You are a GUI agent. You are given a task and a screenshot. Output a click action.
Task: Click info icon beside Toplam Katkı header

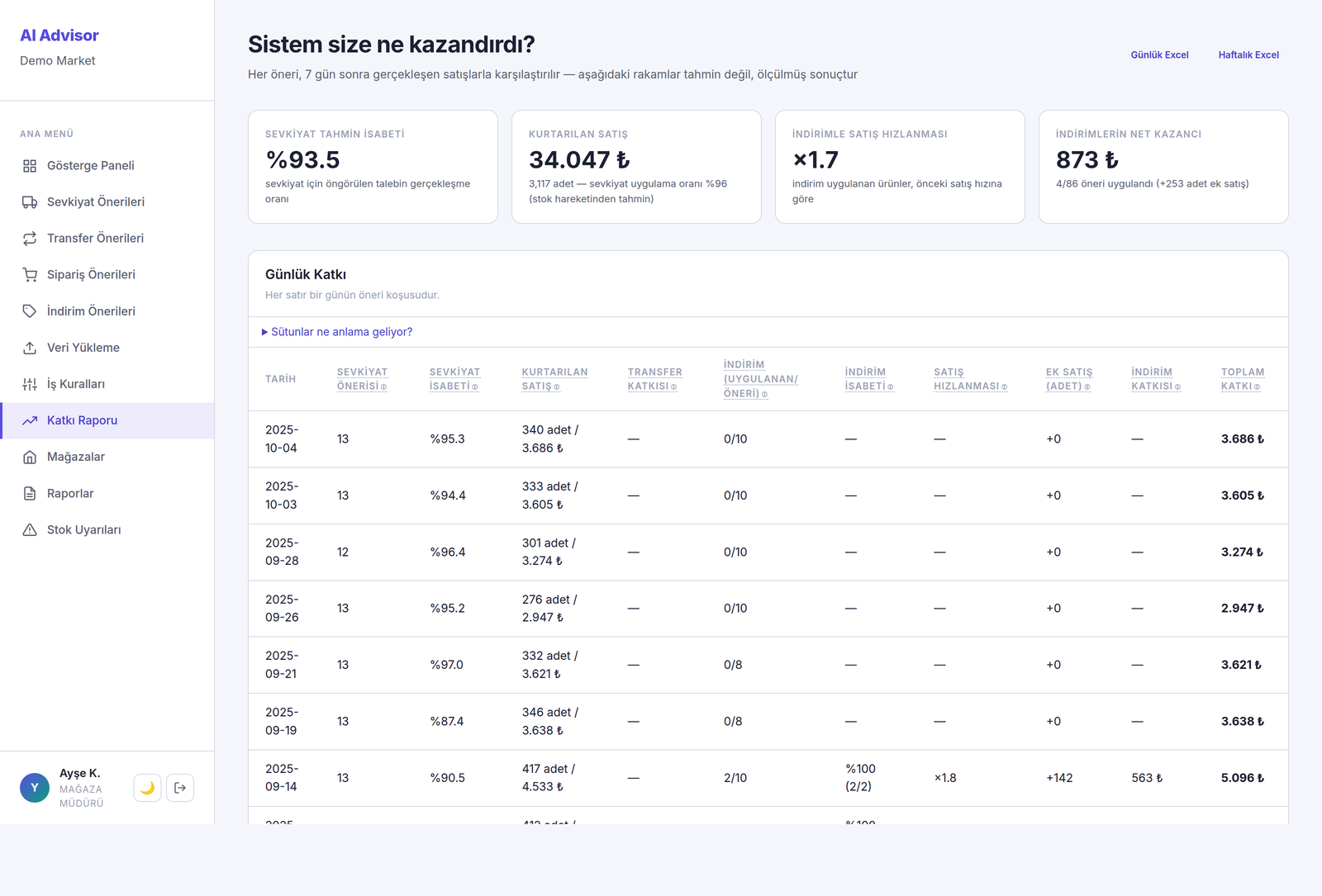pos(1258,386)
